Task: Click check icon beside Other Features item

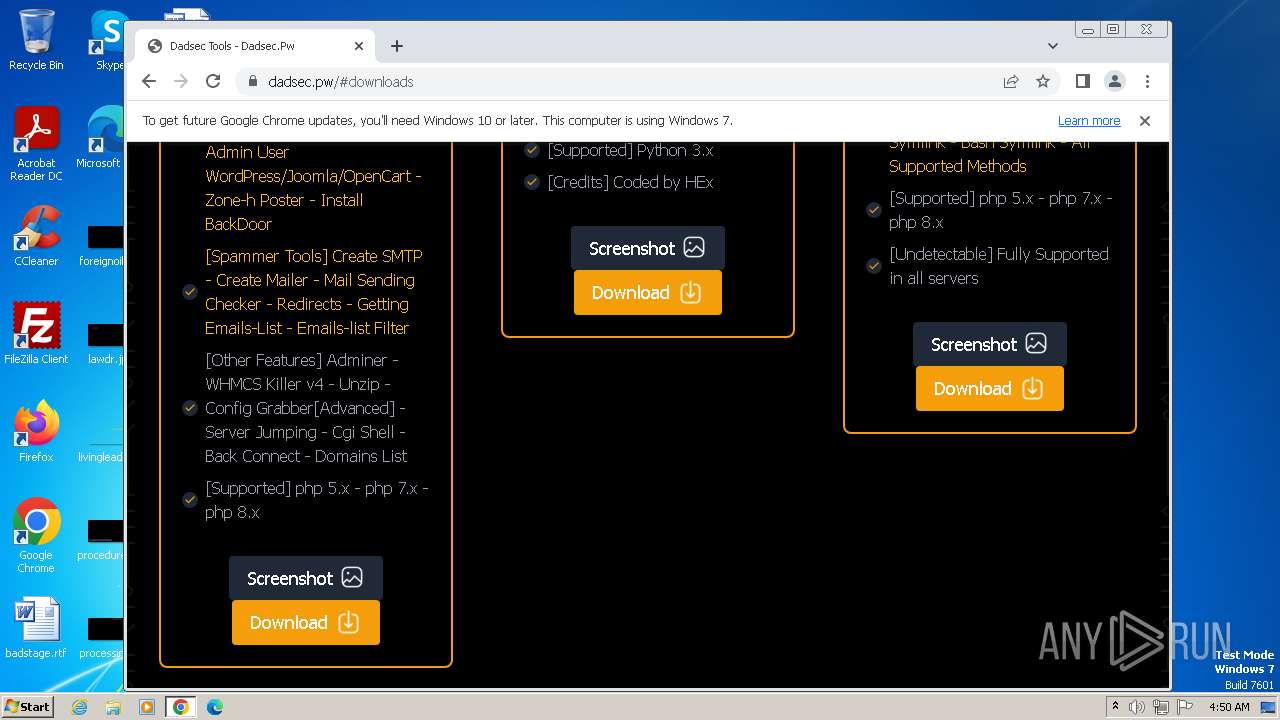Action: point(190,408)
